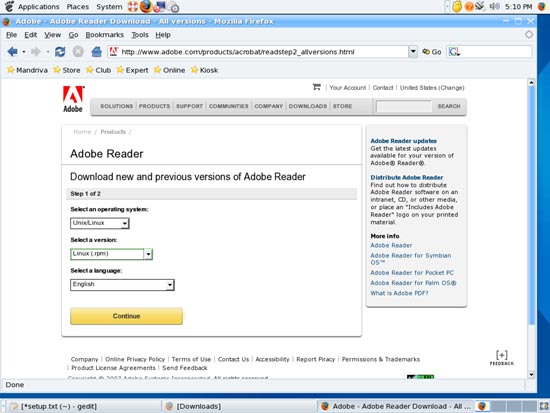Click the yellow Continue button
The image size is (550, 413).
pyautogui.click(x=126, y=316)
